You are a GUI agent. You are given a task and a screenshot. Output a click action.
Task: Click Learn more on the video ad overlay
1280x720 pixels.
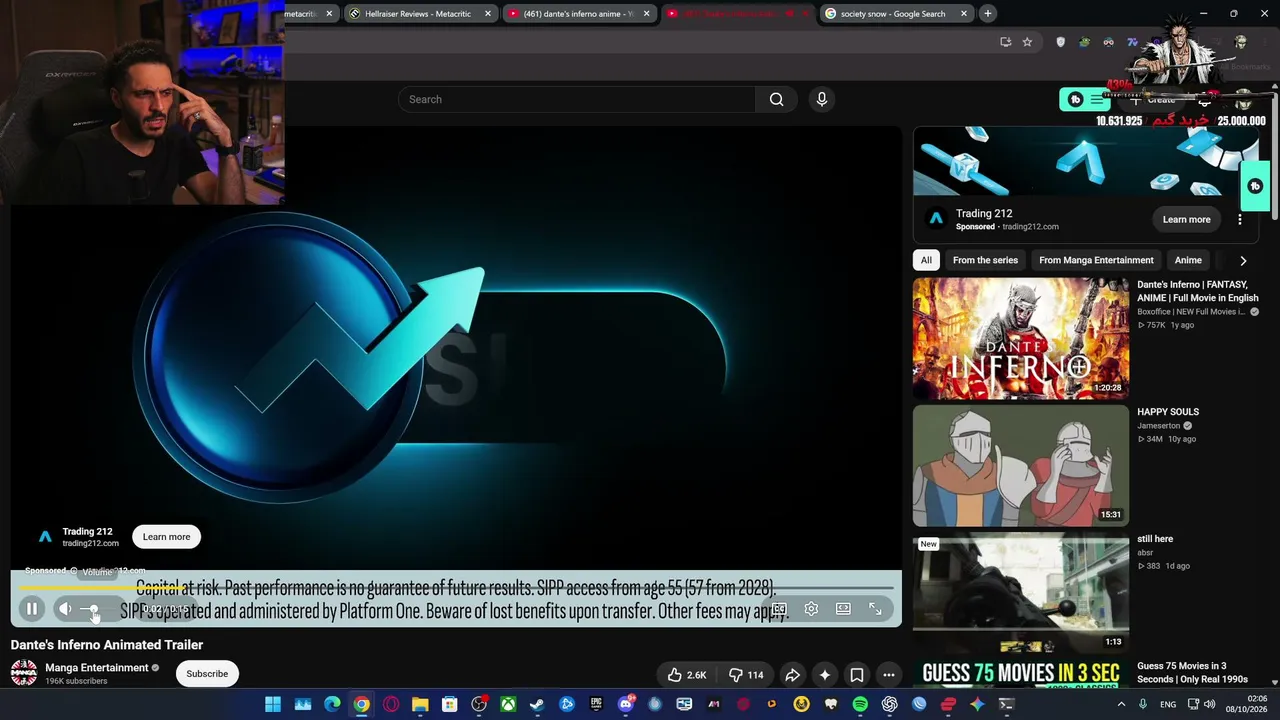click(x=166, y=537)
